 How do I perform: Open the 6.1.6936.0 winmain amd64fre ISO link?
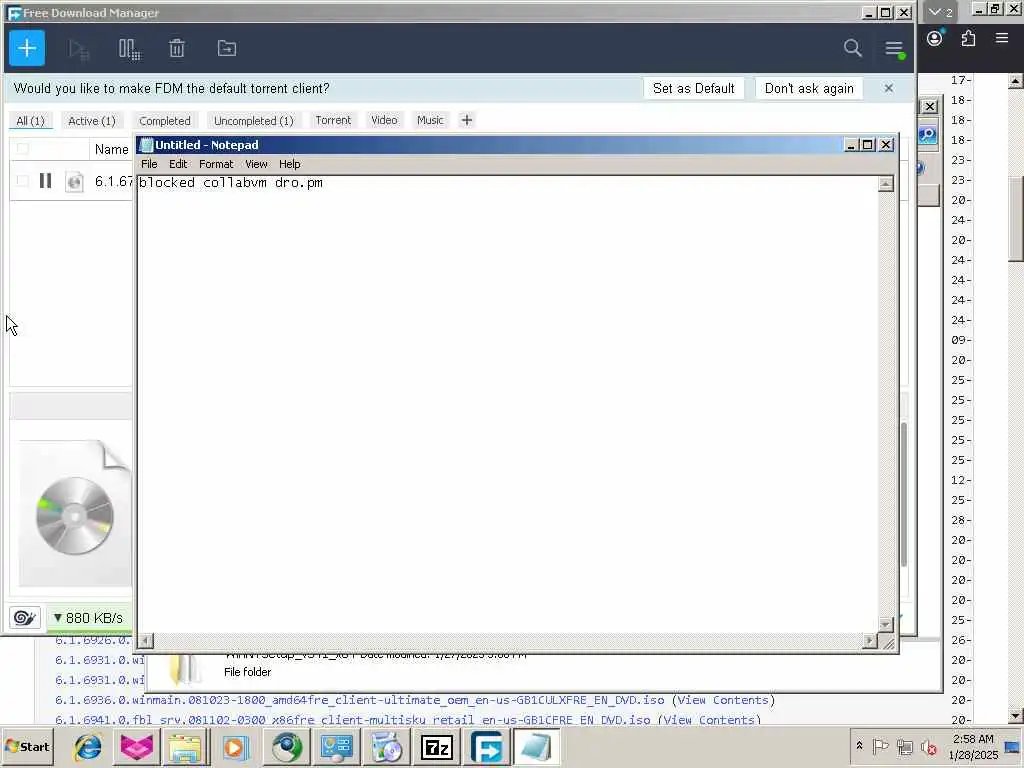359,700
